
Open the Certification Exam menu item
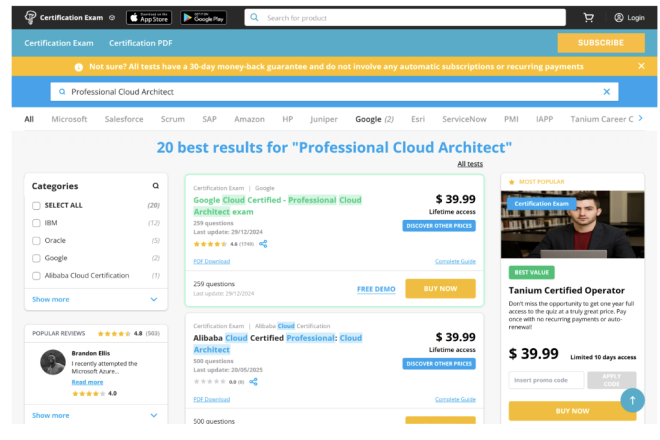coord(59,43)
